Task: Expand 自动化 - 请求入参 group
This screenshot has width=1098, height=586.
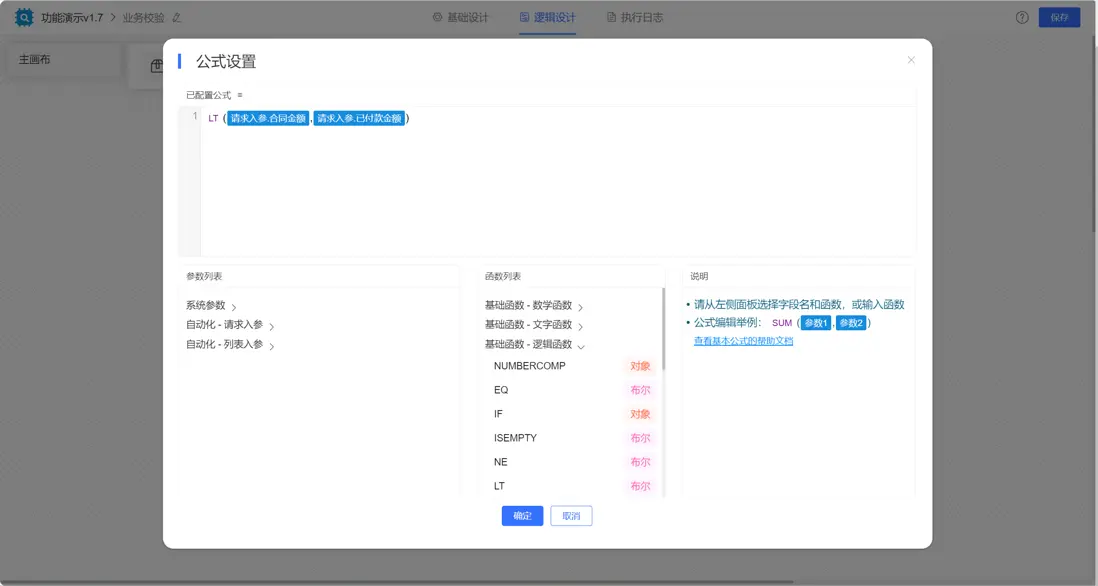Action: (x=230, y=325)
